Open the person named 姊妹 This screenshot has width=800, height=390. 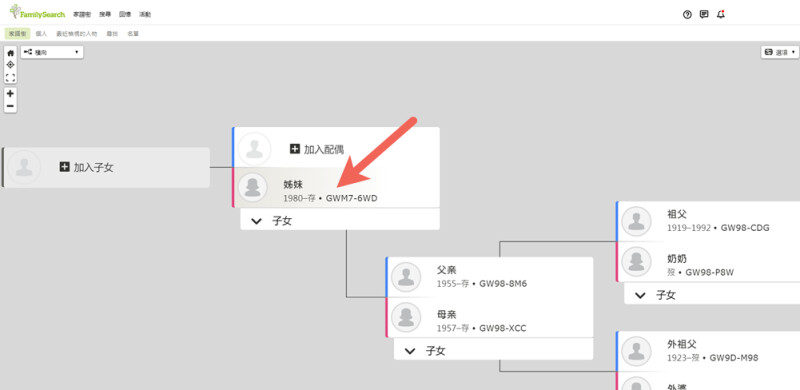coord(293,185)
